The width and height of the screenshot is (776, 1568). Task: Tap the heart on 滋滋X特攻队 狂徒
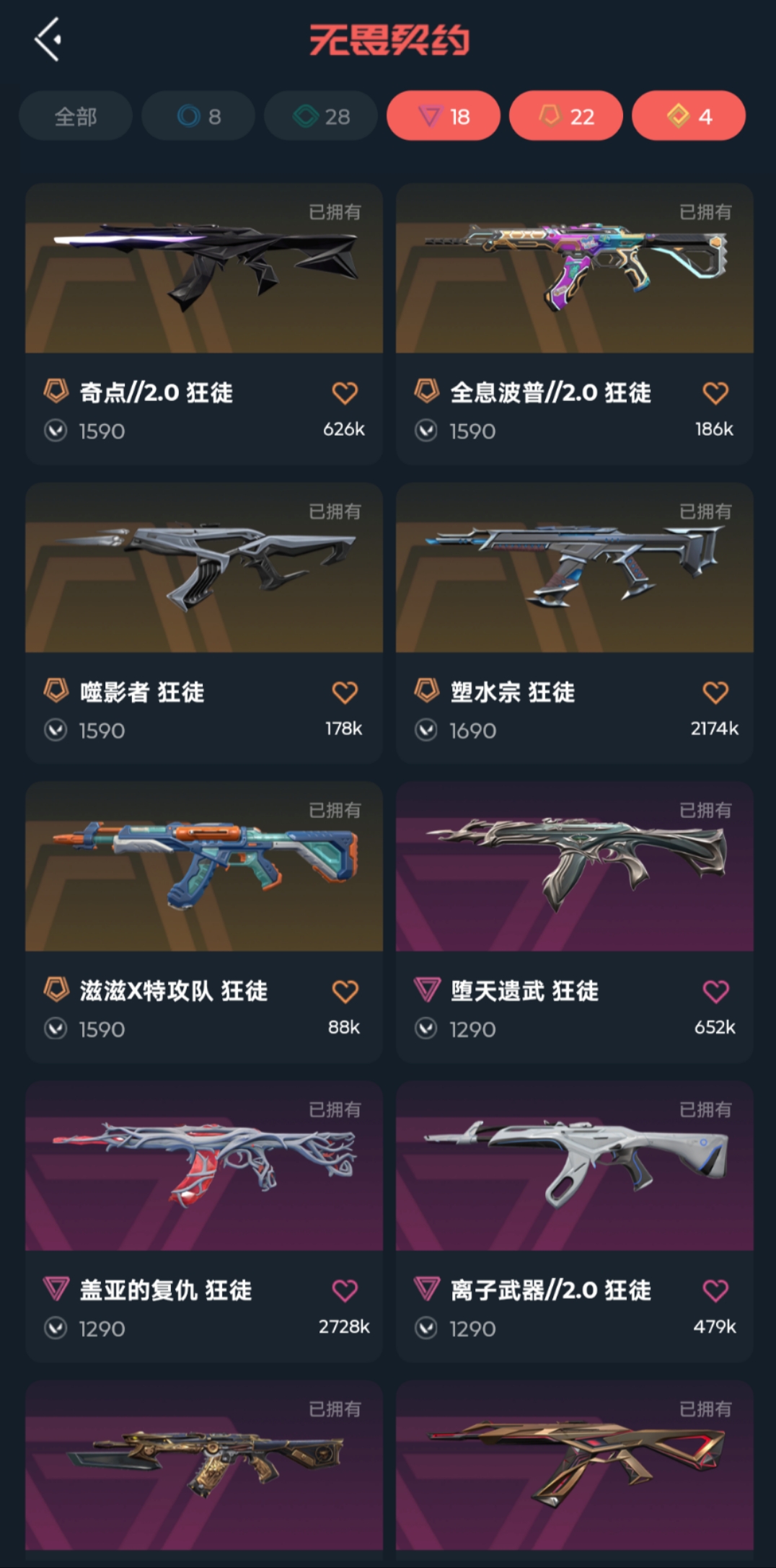(x=345, y=992)
